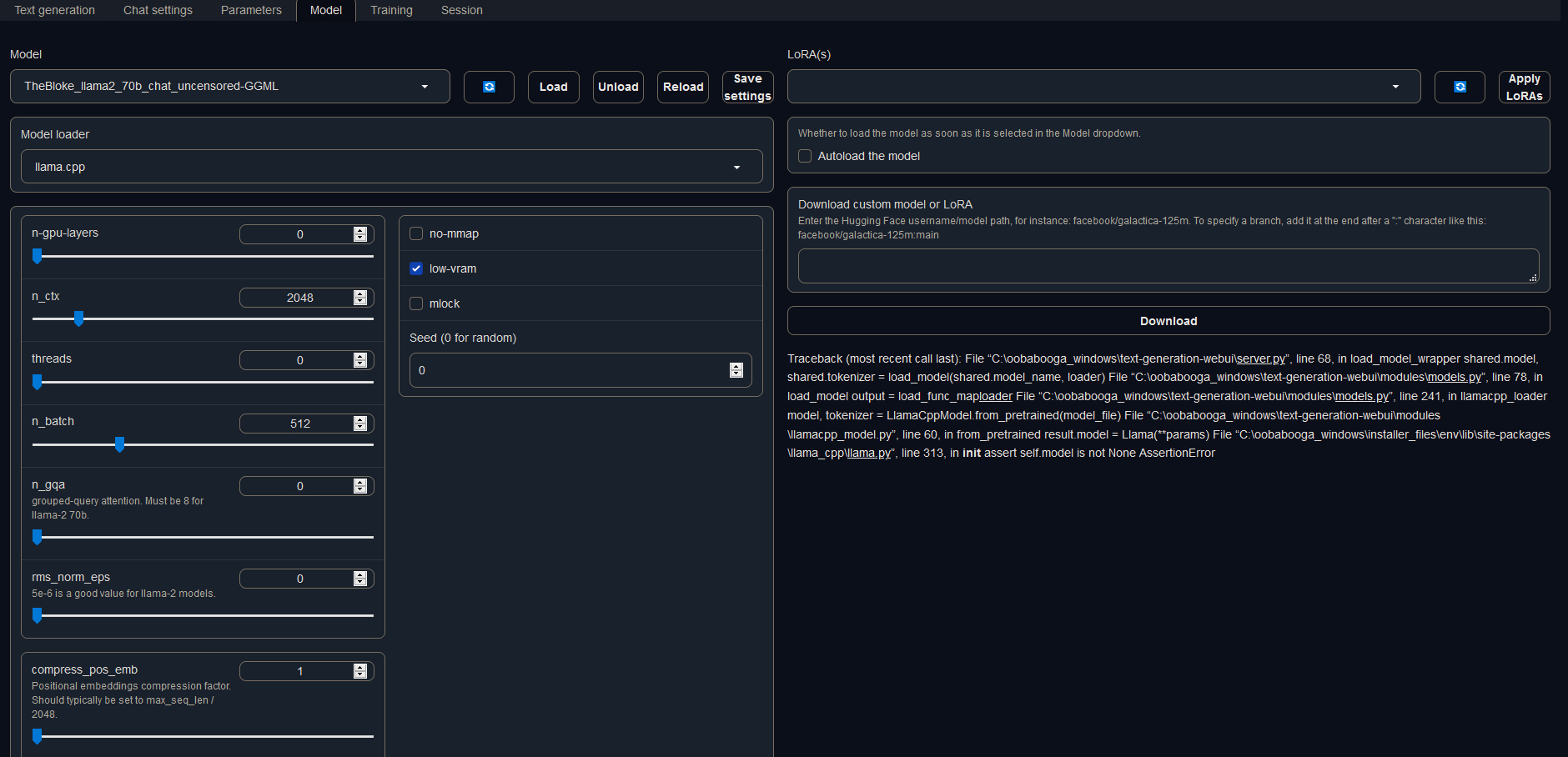The image size is (1568, 757).
Task: Click the refresh icon beside the LoRA dropdown
Action: (x=1460, y=87)
